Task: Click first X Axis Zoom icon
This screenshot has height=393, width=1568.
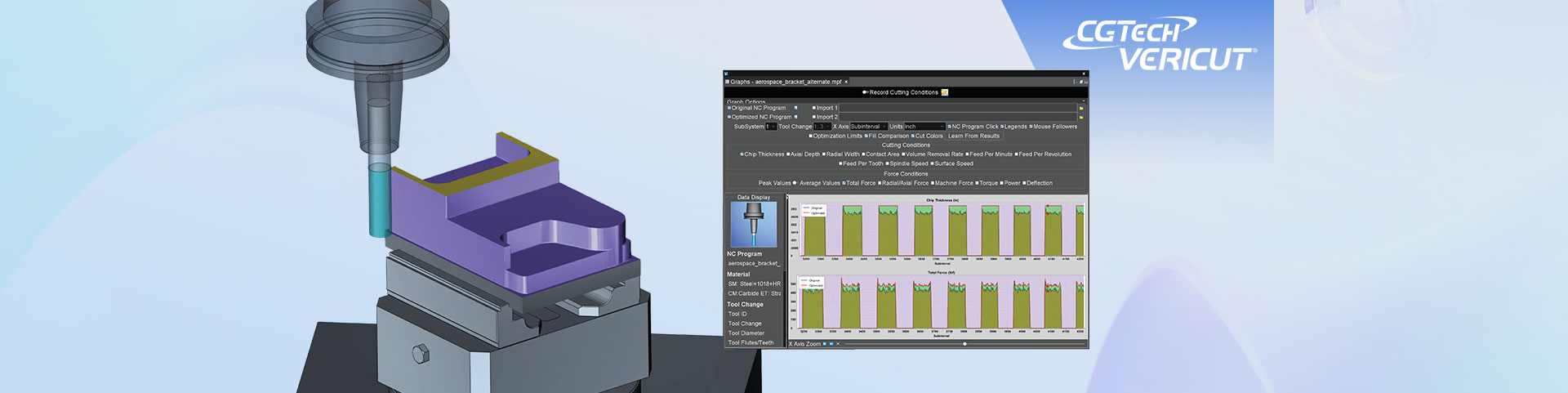Action: (x=825, y=344)
